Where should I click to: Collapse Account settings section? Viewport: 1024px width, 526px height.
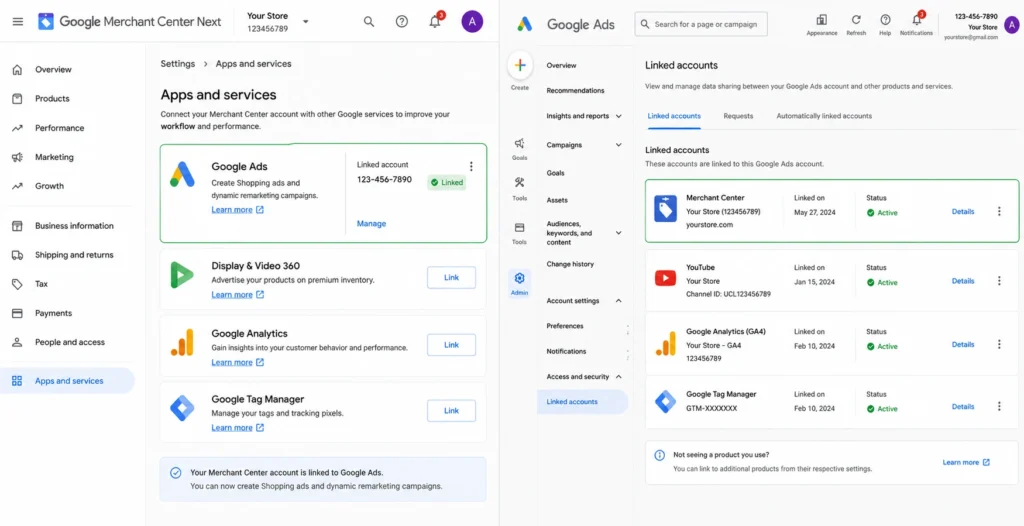(x=618, y=301)
